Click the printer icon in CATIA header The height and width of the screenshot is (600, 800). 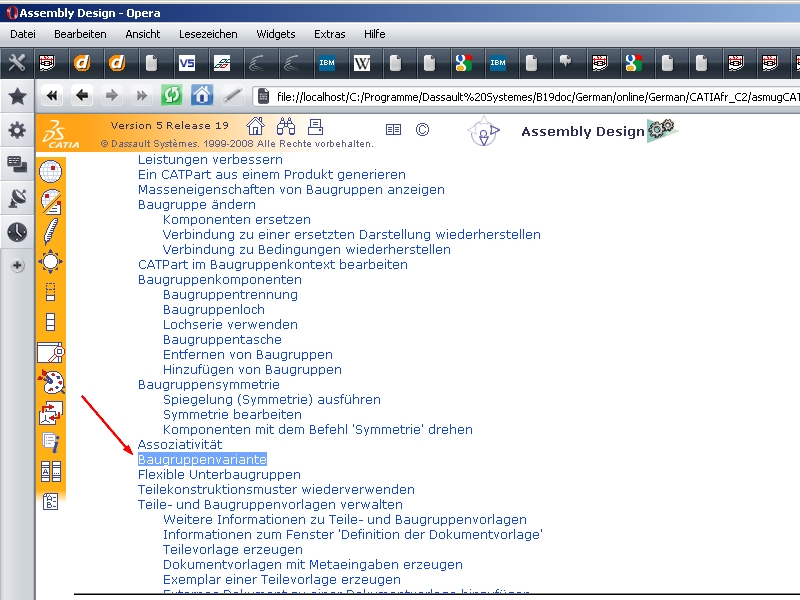315,126
